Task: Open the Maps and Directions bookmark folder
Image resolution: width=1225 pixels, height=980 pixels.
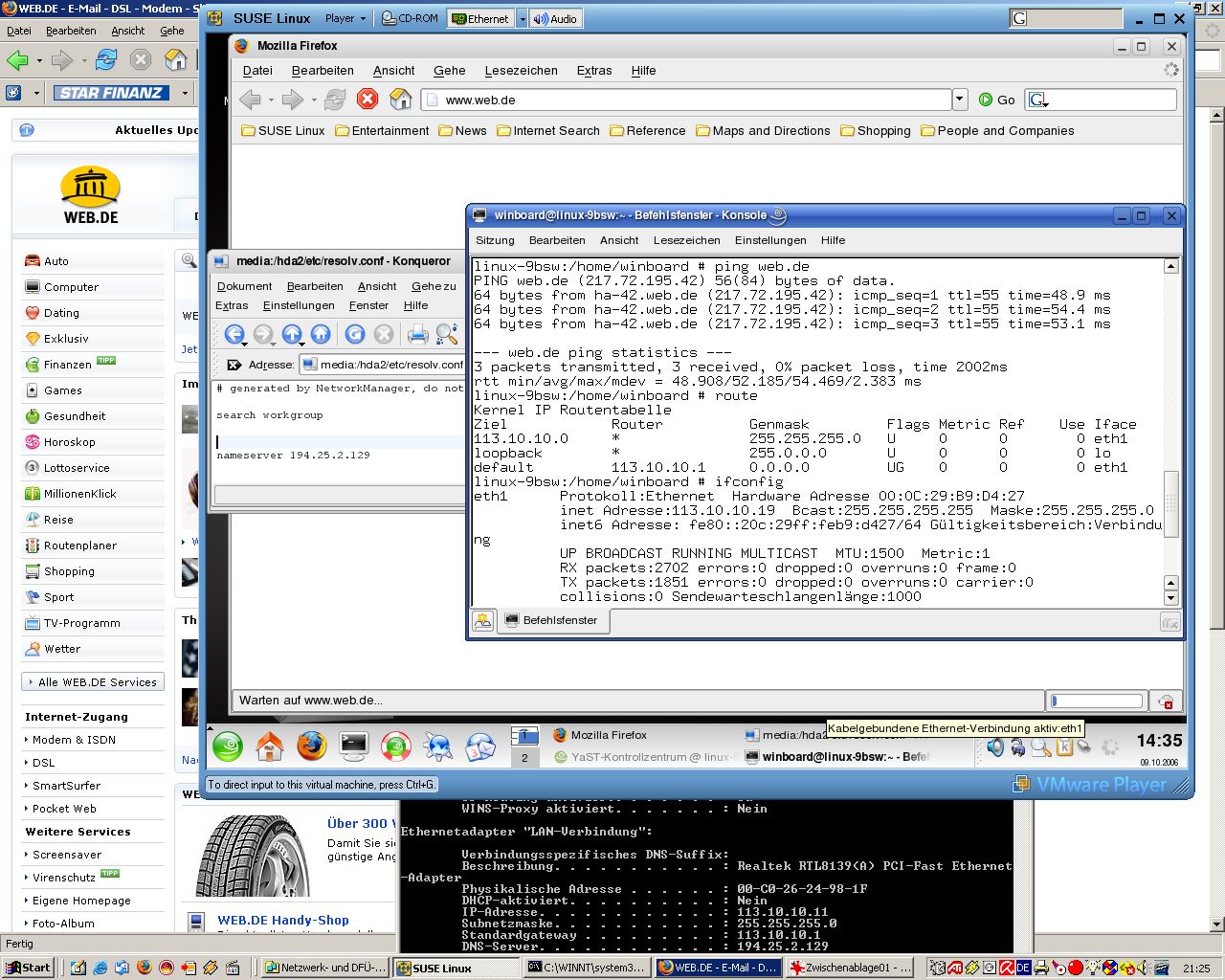Action: click(x=764, y=131)
